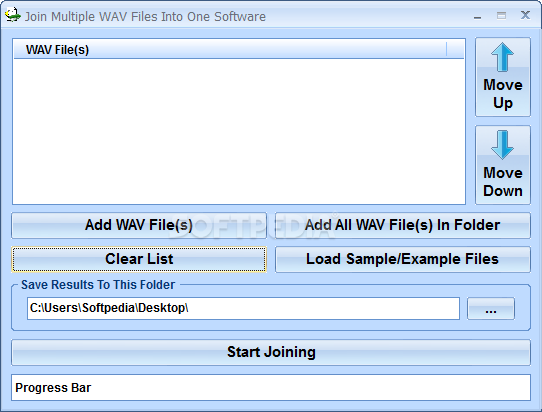Open folder browse dialog with ... button
This screenshot has width=542, height=412.
[491, 308]
